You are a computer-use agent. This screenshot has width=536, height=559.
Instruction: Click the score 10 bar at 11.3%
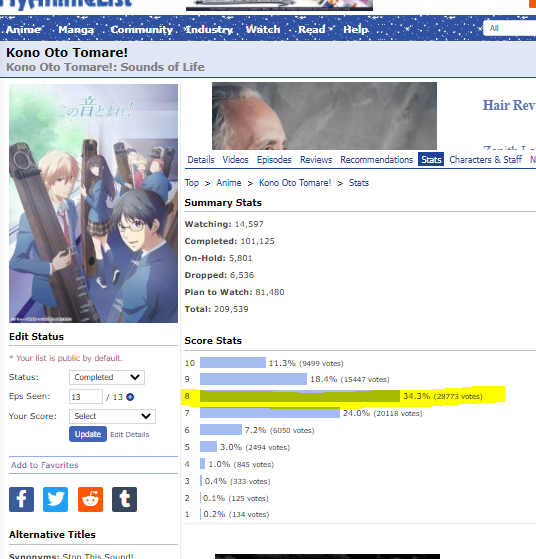click(x=233, y=363)
